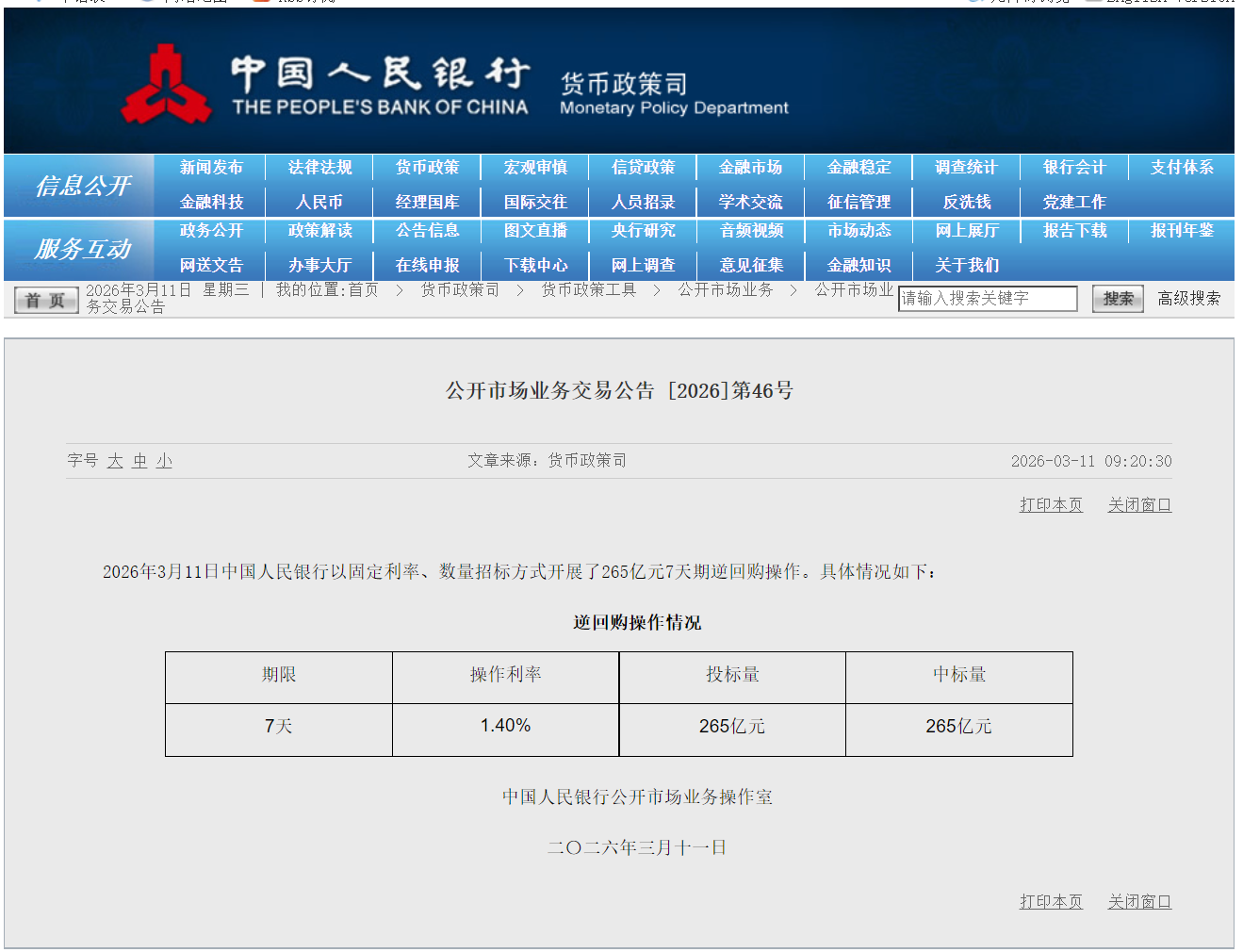Select 关于我们 in the service menu
1243x952 pixels.
coord(966,266)
